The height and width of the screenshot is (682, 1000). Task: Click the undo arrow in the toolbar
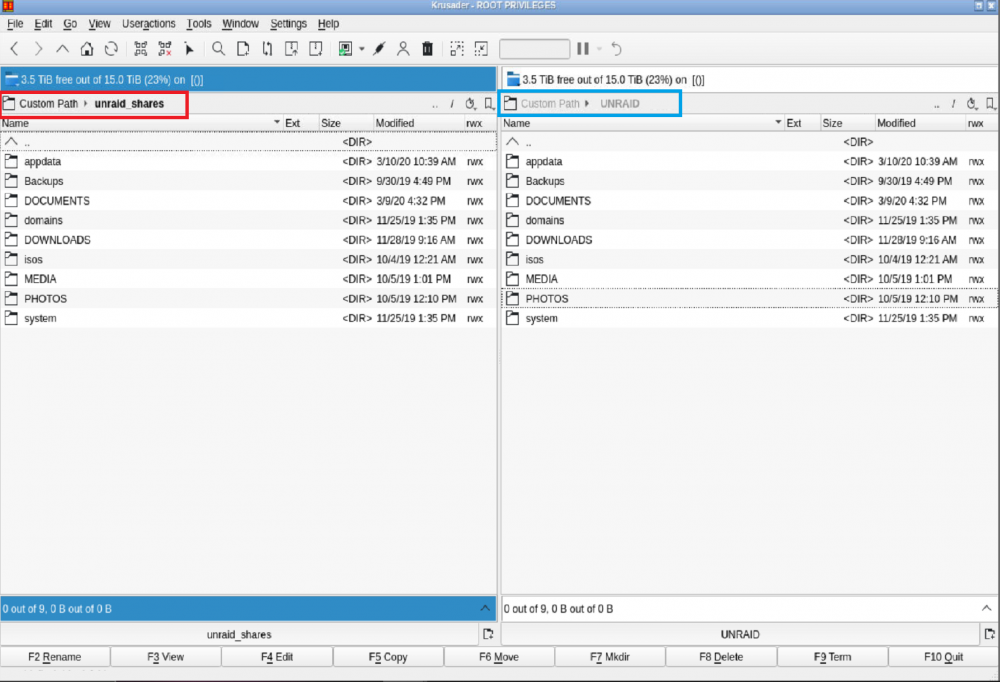(x=616, y=48)
